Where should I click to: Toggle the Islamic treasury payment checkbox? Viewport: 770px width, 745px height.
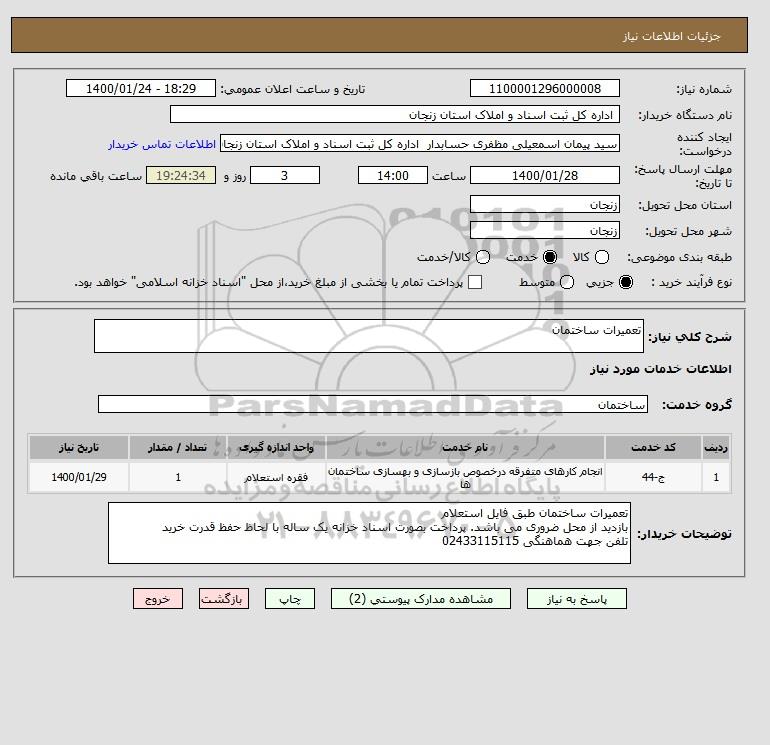[475, 282]
